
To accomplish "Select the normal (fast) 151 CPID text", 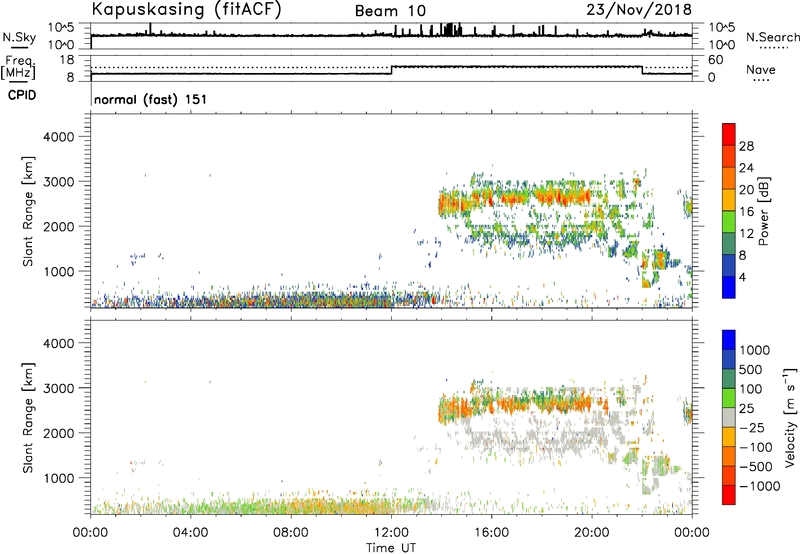I will [x=151, y=99].
